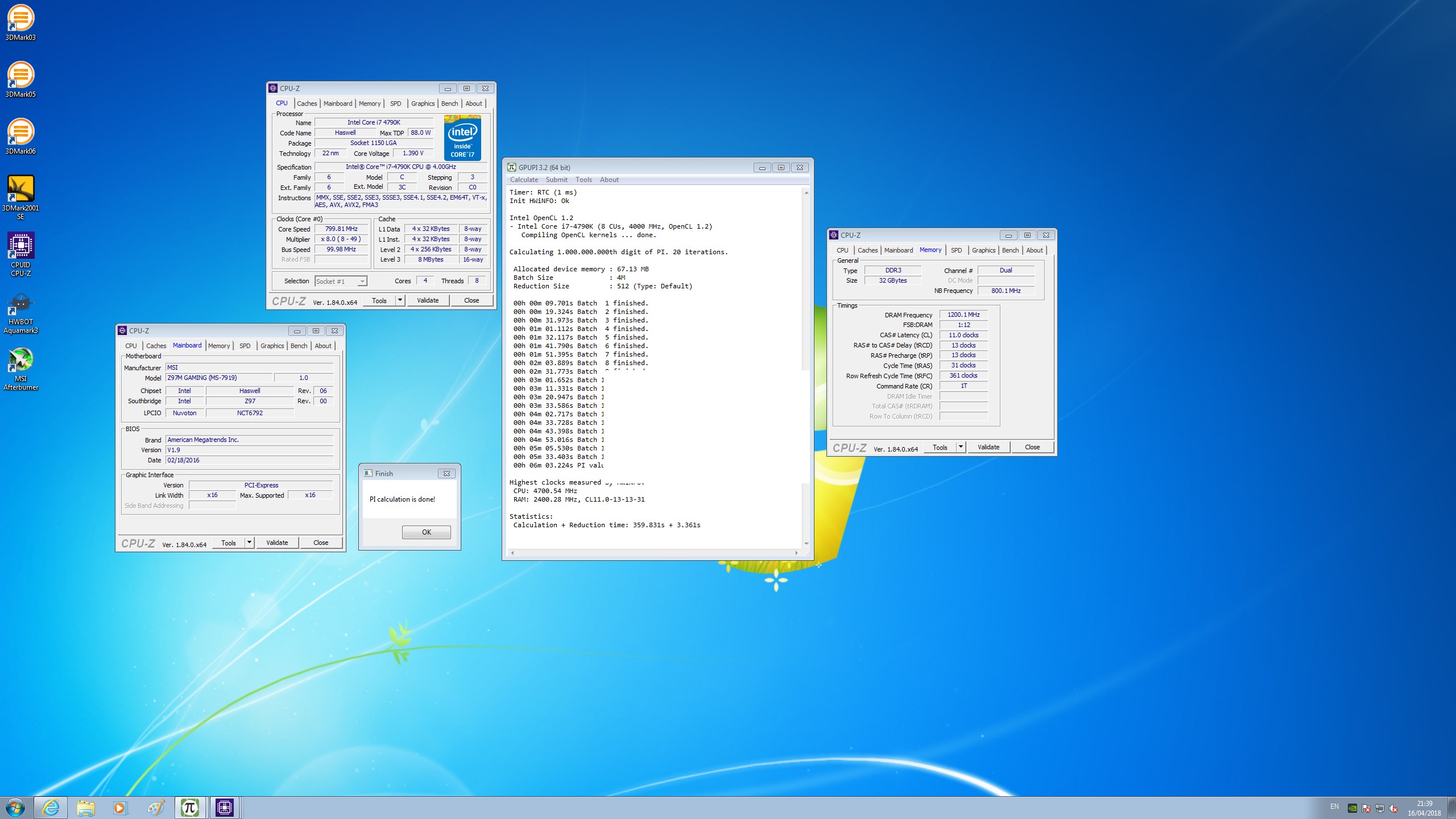Launch Internet Explorer from the taskbar
Screen dimensions: 1456x819
51,808
